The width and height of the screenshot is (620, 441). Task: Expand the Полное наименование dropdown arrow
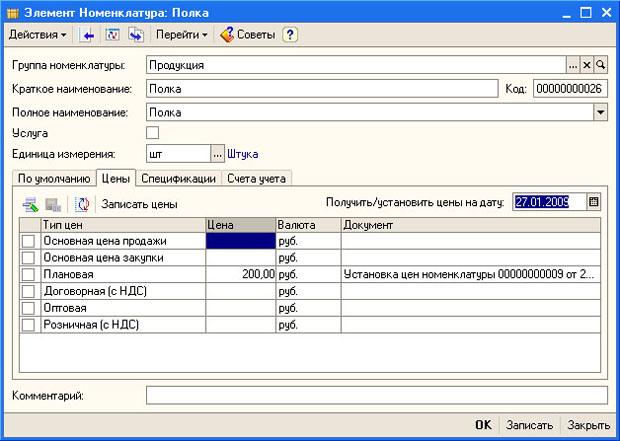pyautogui.click(x=600, y=113)
